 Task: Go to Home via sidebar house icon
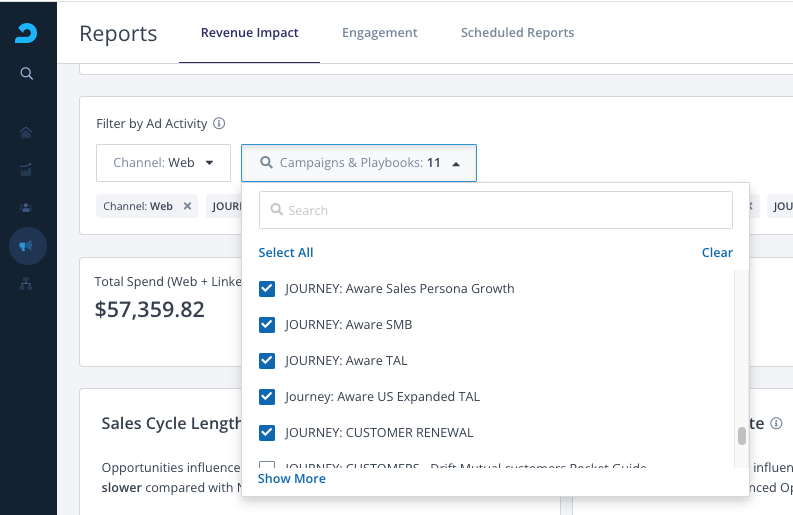coord(27,132)
